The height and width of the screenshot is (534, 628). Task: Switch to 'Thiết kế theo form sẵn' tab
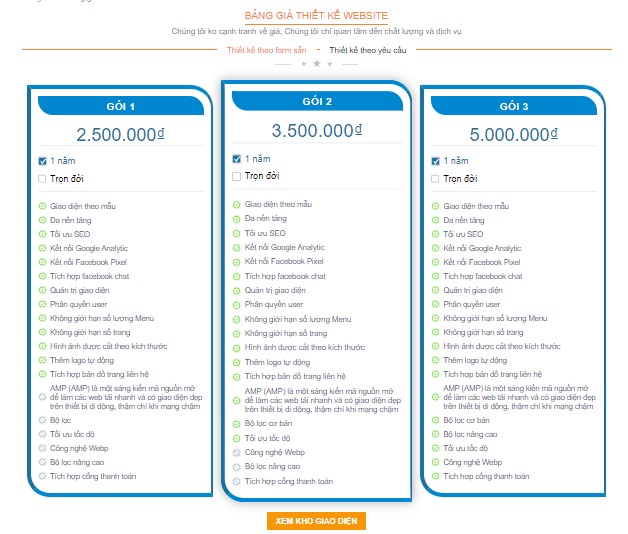tap(265, 49)
